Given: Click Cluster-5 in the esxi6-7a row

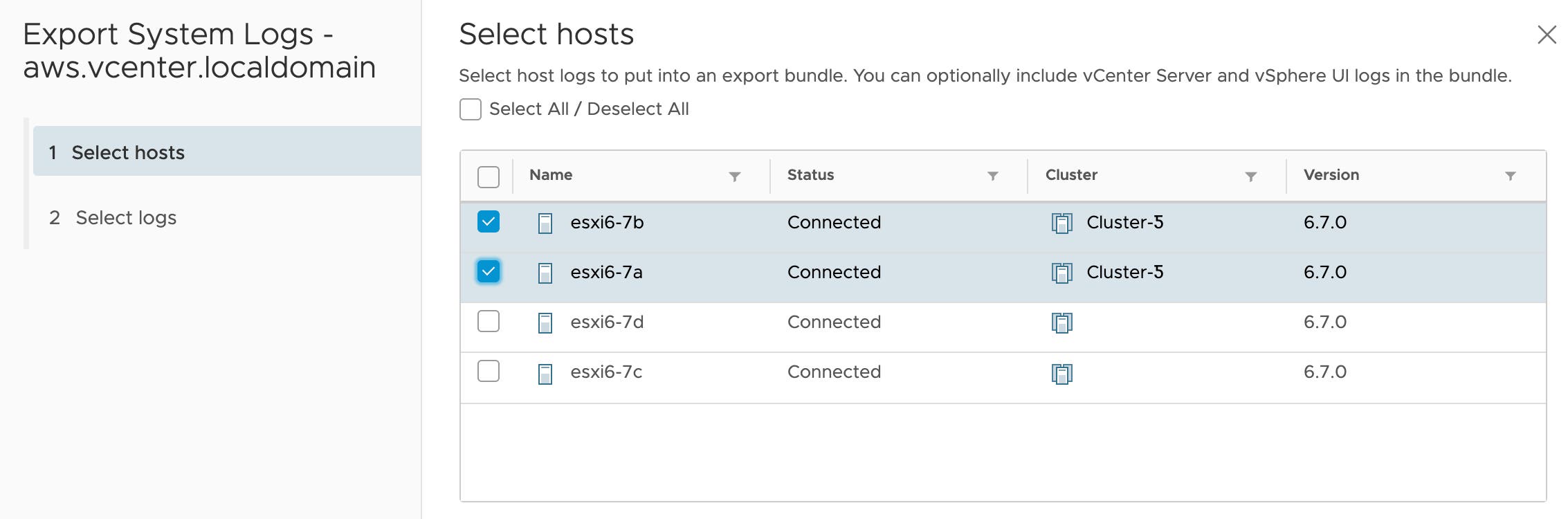Looking at the screenshot, I should [x=1125, y=272].
